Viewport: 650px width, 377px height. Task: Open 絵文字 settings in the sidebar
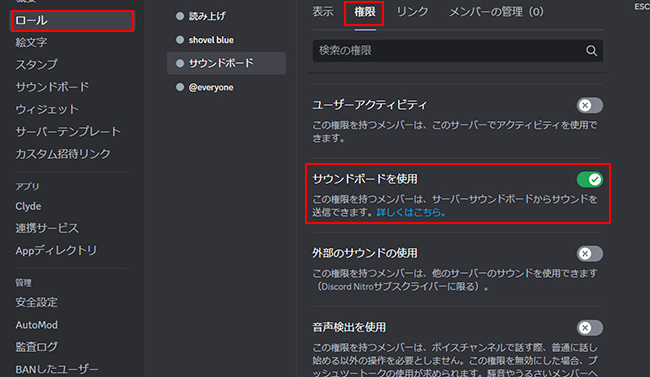click(x=31, y=42)
